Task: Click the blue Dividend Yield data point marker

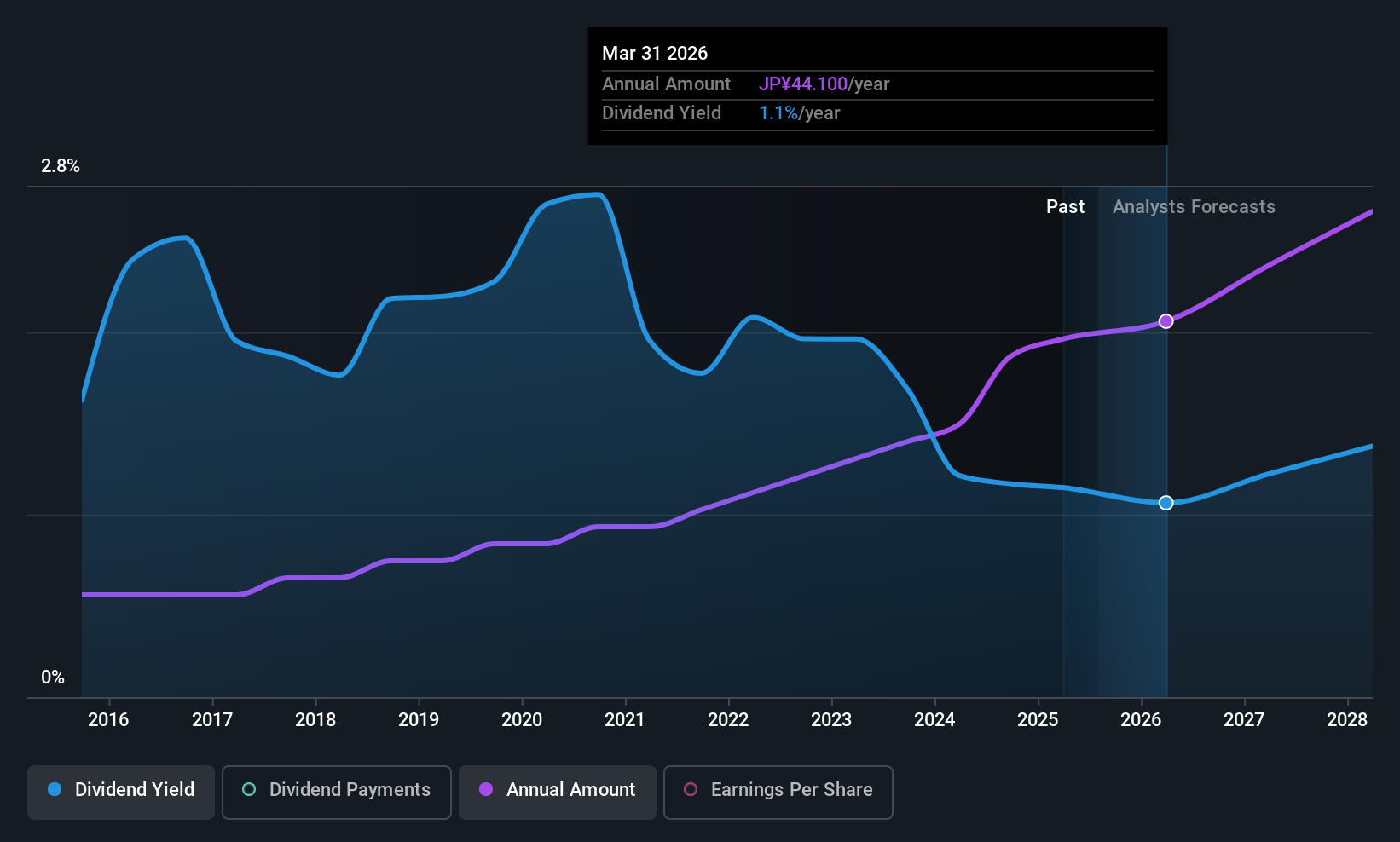Action: (x=1166, y=503)
